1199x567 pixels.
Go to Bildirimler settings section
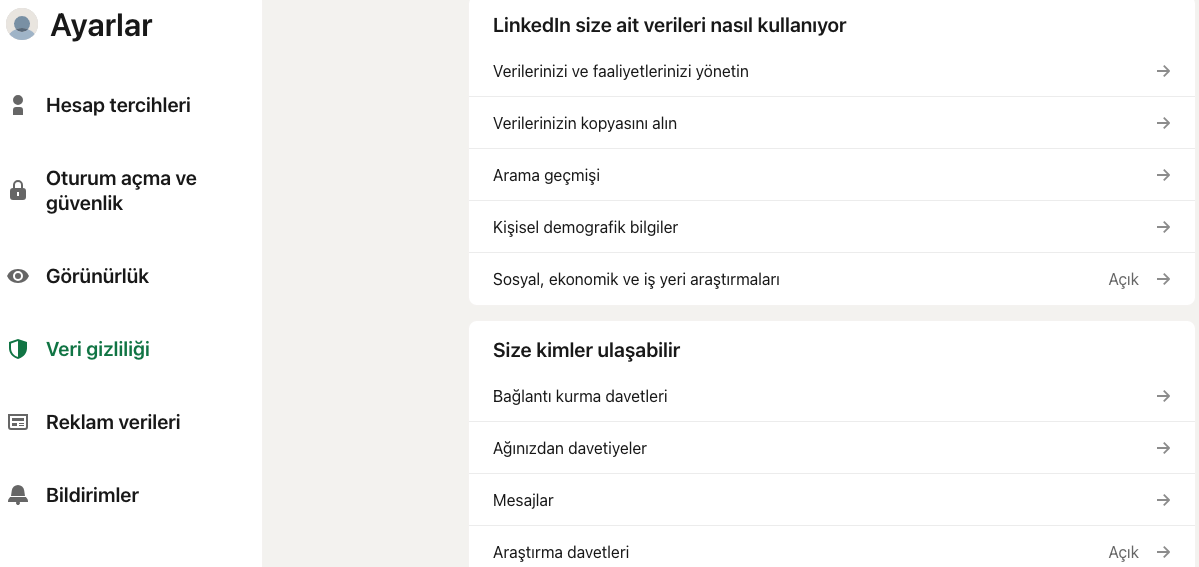click(x=92, y=495)
